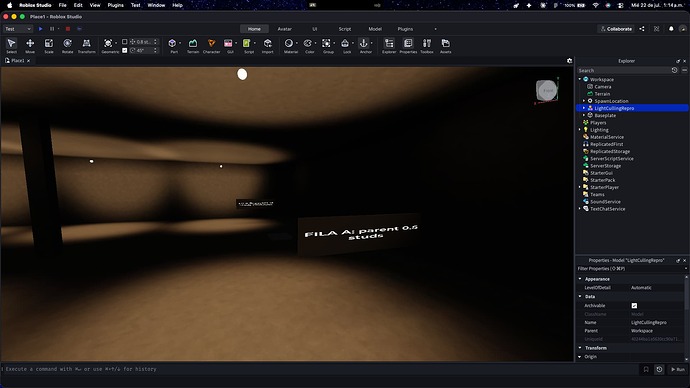Expand the LightCullingRepro model node
The height and width of the screenshot is (388, 690).
[x=584, y=108]
